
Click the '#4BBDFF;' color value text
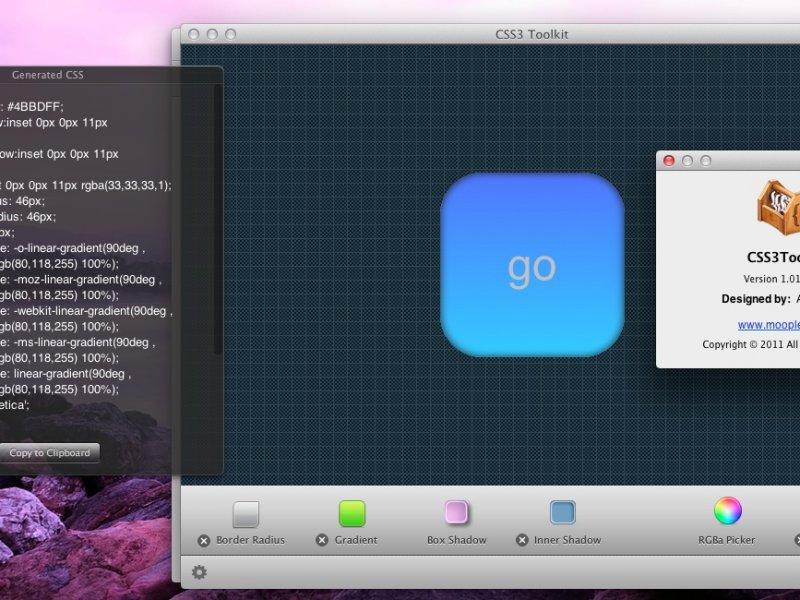coord(35,107)
